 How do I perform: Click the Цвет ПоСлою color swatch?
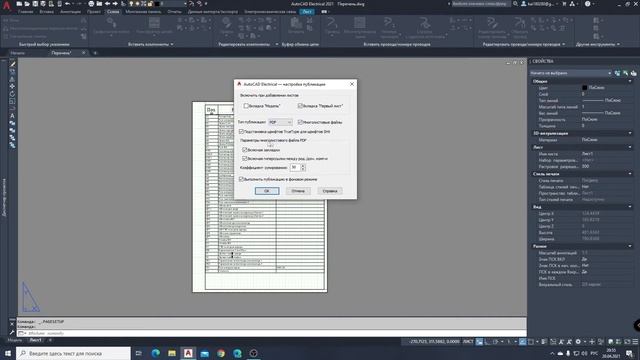tap(584, 87)
